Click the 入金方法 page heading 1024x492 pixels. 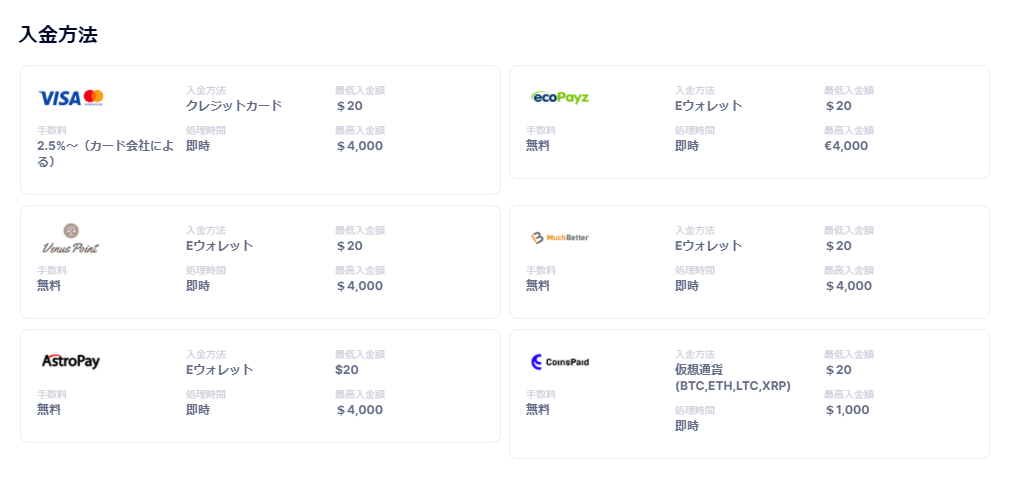coord(58,35)
